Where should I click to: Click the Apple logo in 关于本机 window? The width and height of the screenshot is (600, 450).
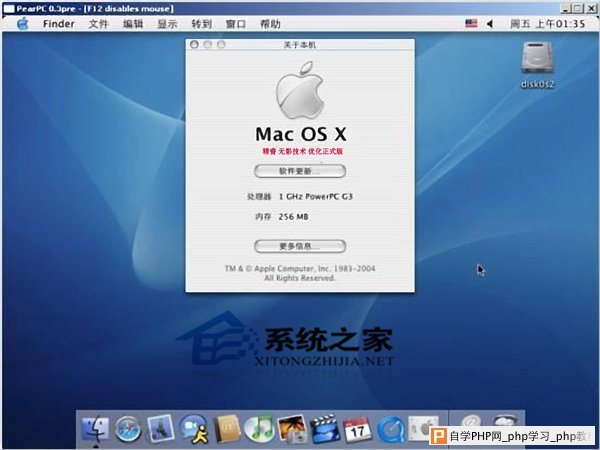pyautogui.click(x=300, y=90)
